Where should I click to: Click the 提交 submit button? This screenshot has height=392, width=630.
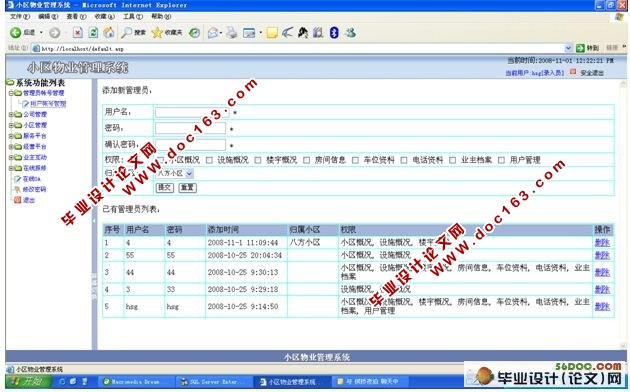[164, 188]
